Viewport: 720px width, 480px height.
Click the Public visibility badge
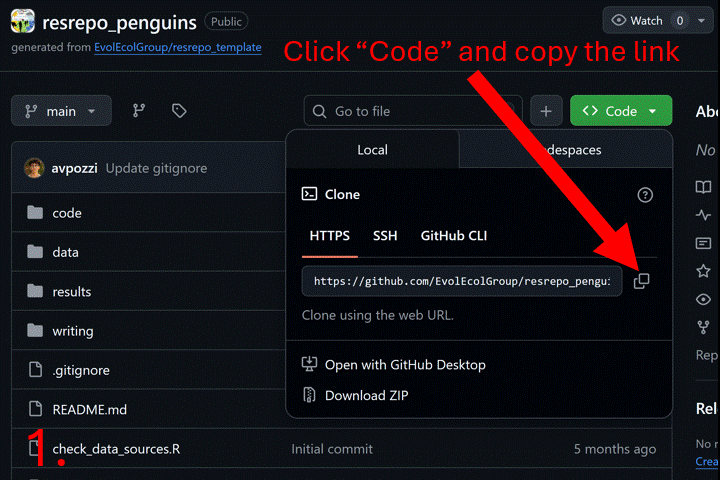226,22
